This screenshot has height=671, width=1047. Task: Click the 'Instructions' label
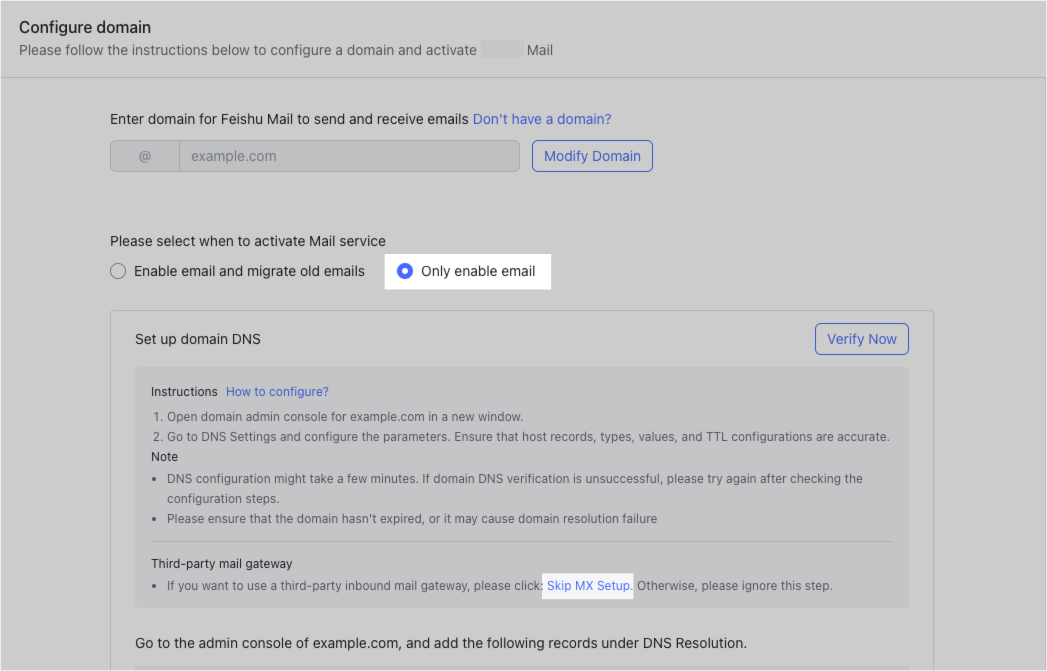[x=184, y=392]
